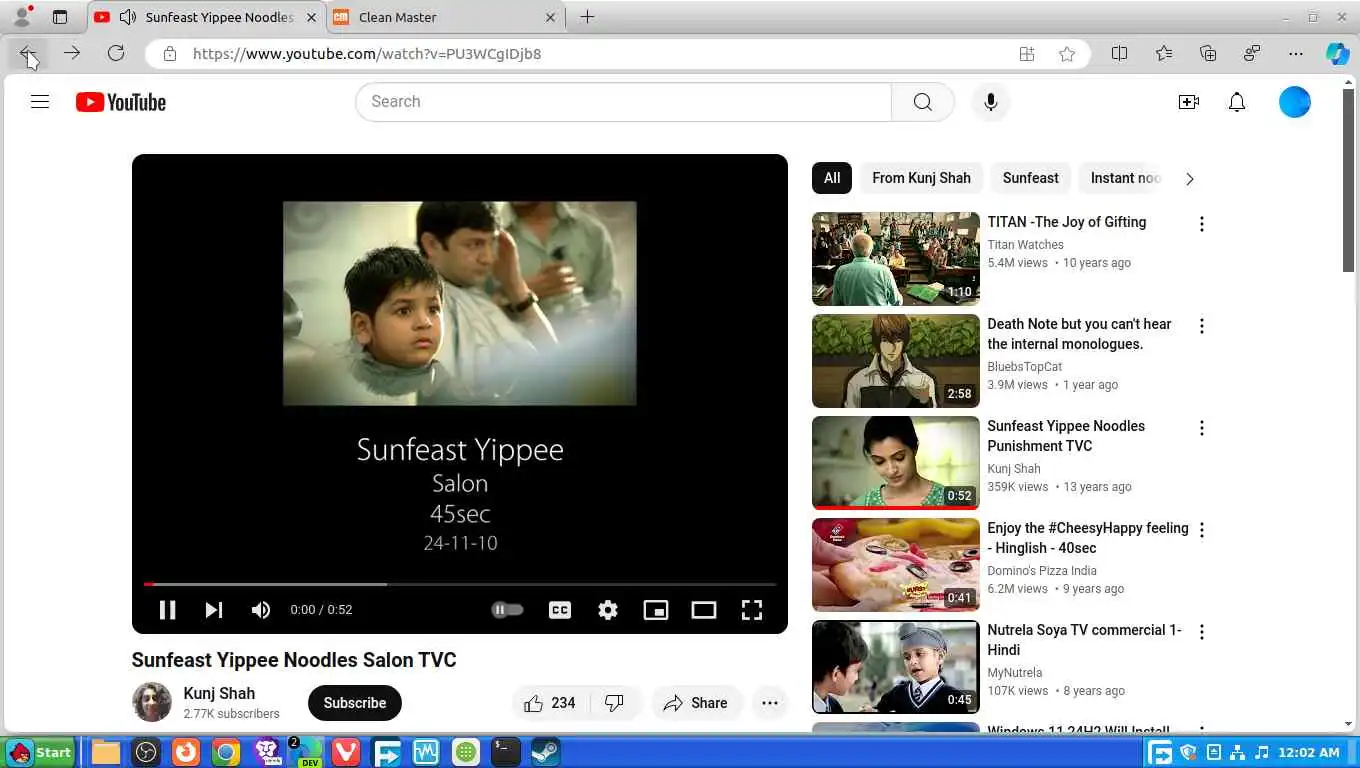Mute the video volume
The width and height of the screenshot is (1360, 768).
click(x=261, y=610)
